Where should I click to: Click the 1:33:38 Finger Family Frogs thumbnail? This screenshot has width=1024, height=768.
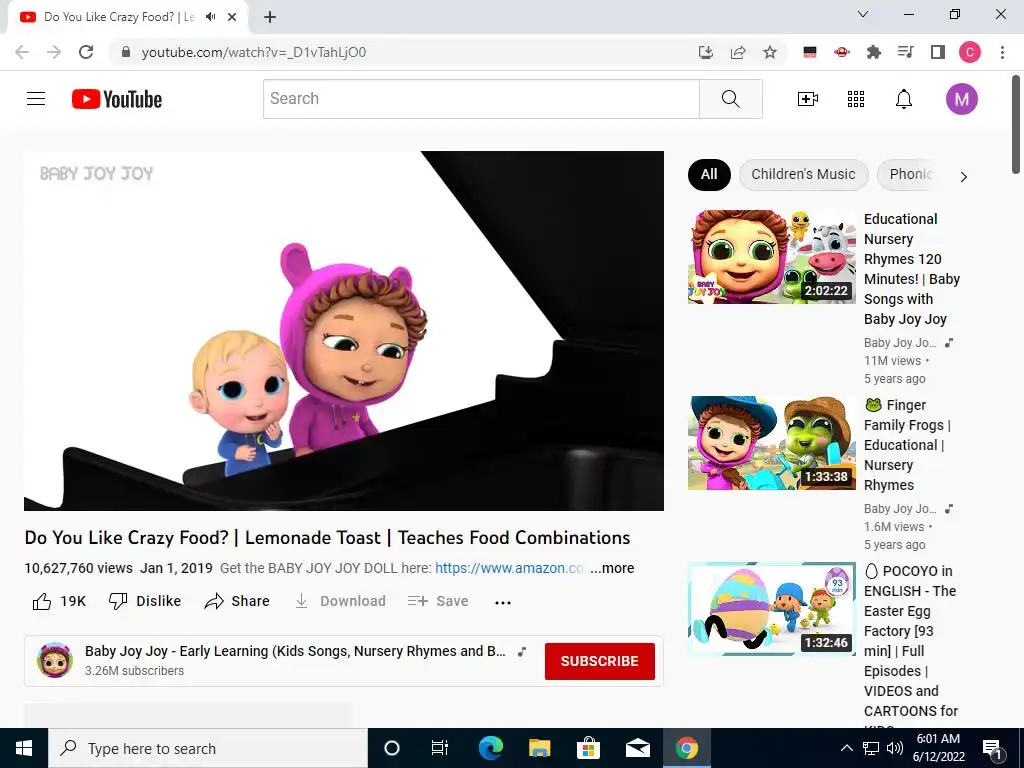coord(771,443)
